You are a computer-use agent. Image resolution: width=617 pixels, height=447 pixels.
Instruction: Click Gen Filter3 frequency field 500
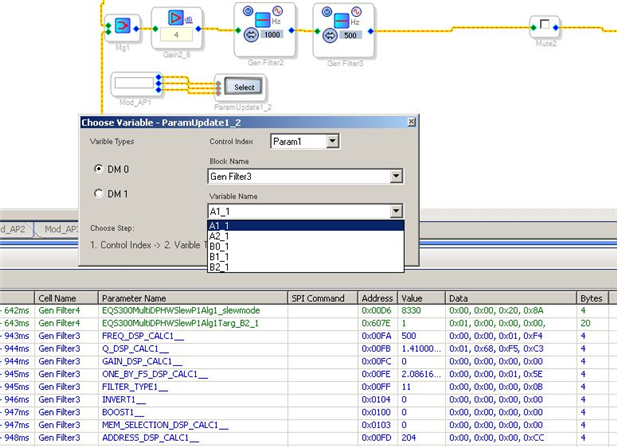click(350, 36)
